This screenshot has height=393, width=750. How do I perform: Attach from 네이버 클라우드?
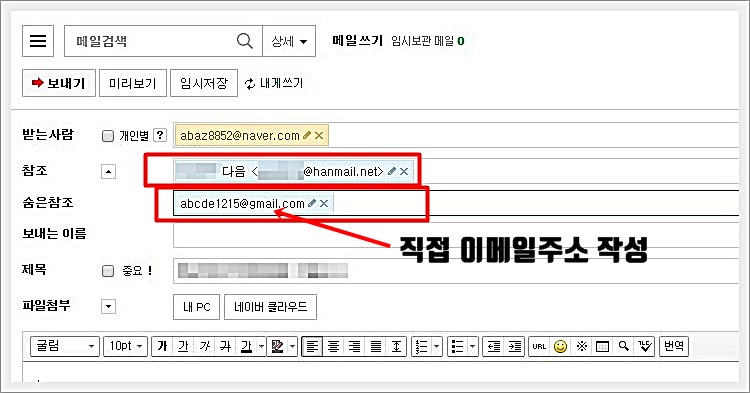point(270,307)
